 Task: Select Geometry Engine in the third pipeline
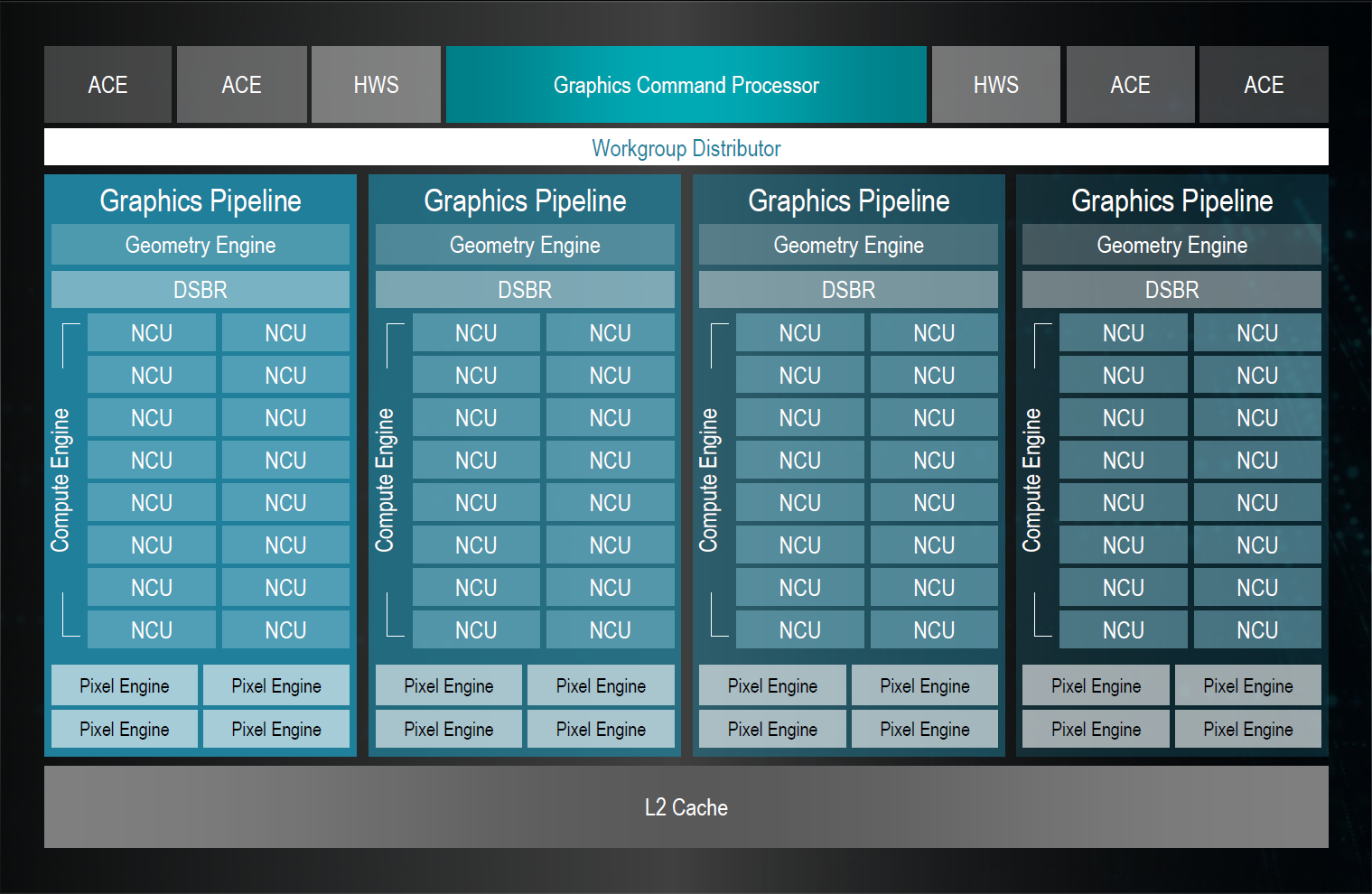(x=848, y=245)
